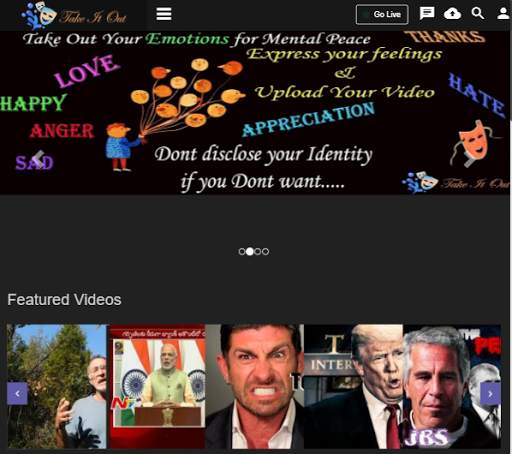Click the Go Live button
Screen dimensions: 512x454
[x=382, y=14]
